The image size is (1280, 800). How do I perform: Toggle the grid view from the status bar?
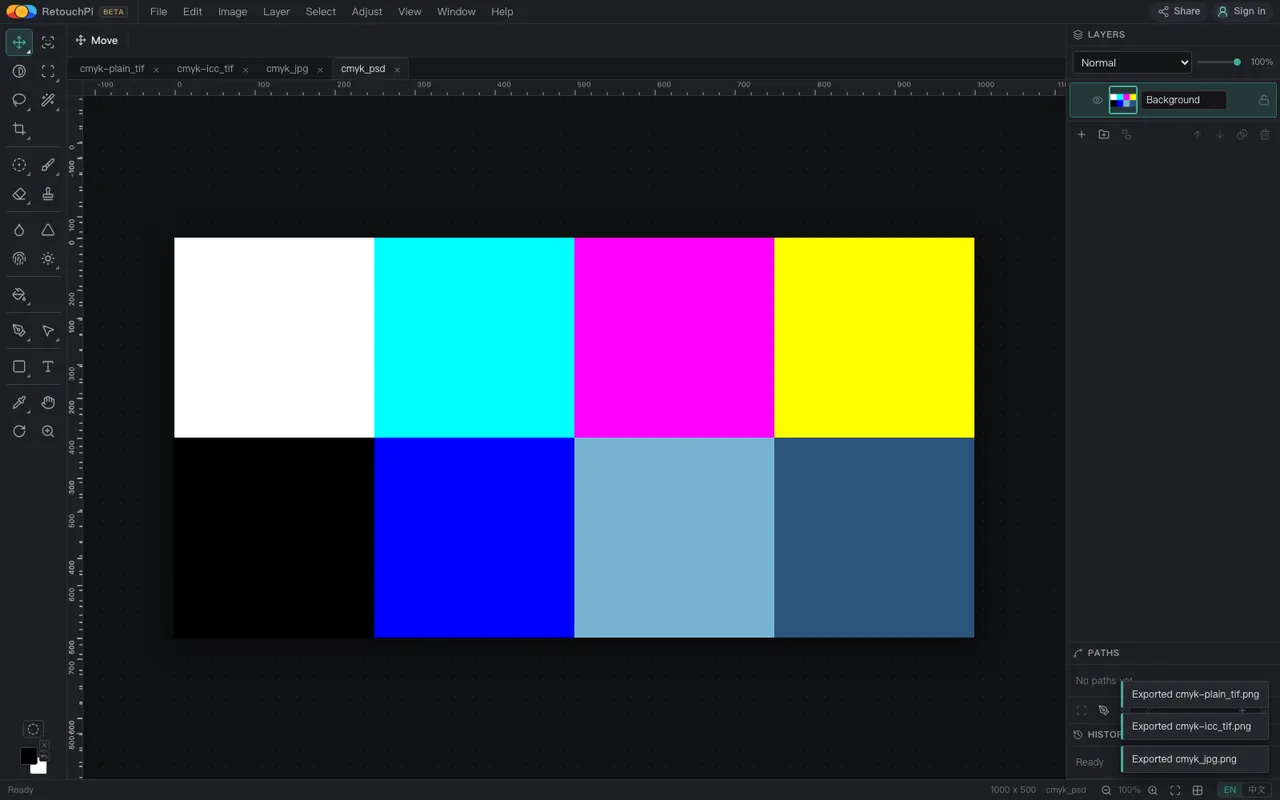click(x=1198, y=790)
